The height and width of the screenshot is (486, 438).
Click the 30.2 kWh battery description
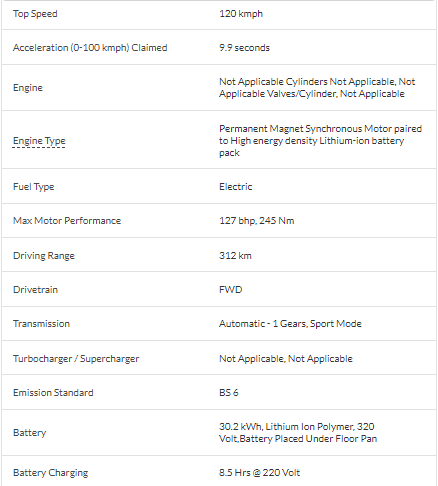tap(298, 433)
